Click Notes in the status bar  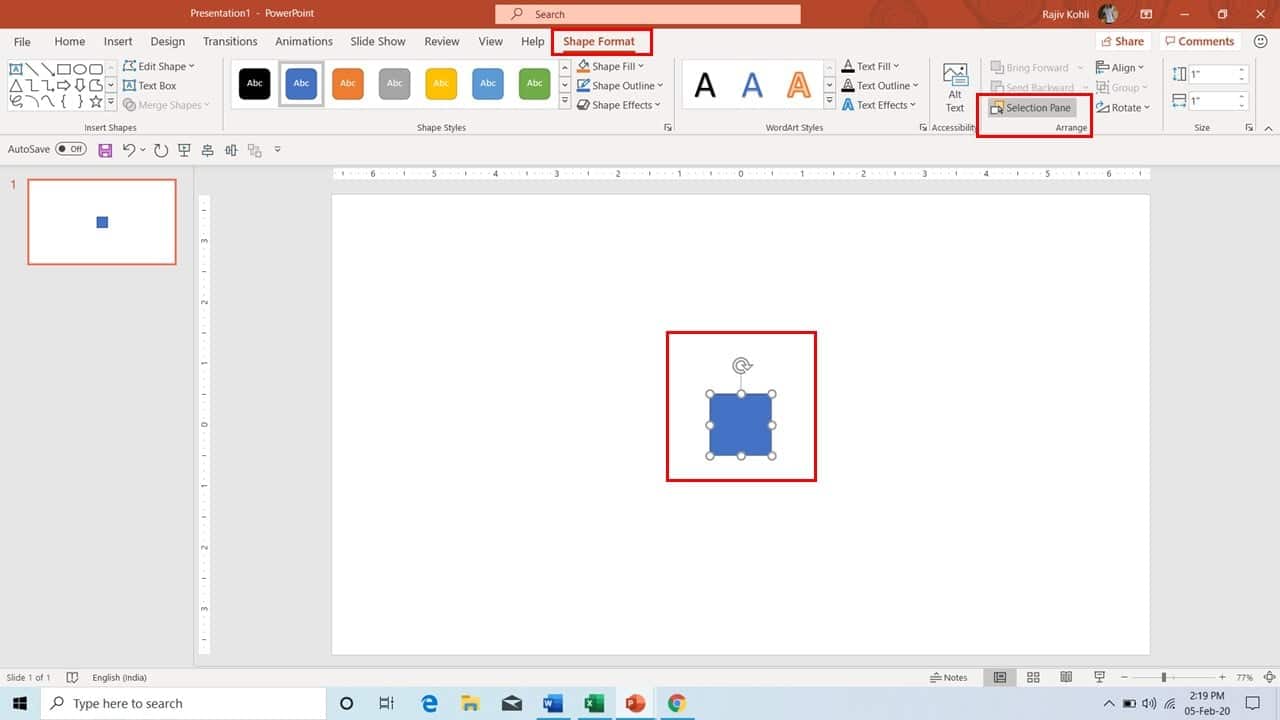[949, 677]
